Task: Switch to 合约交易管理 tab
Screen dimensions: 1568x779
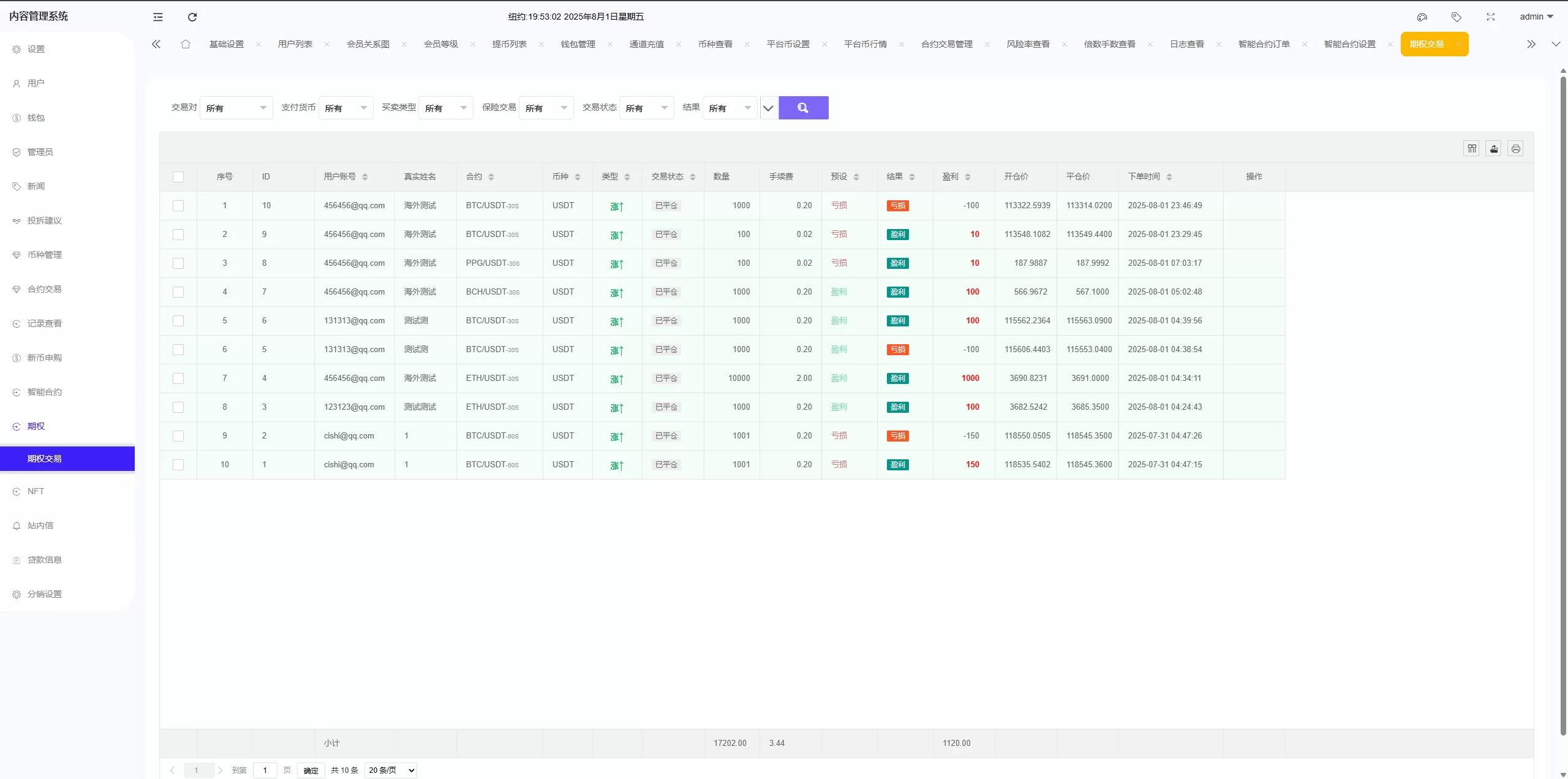Action: [947, 44]
